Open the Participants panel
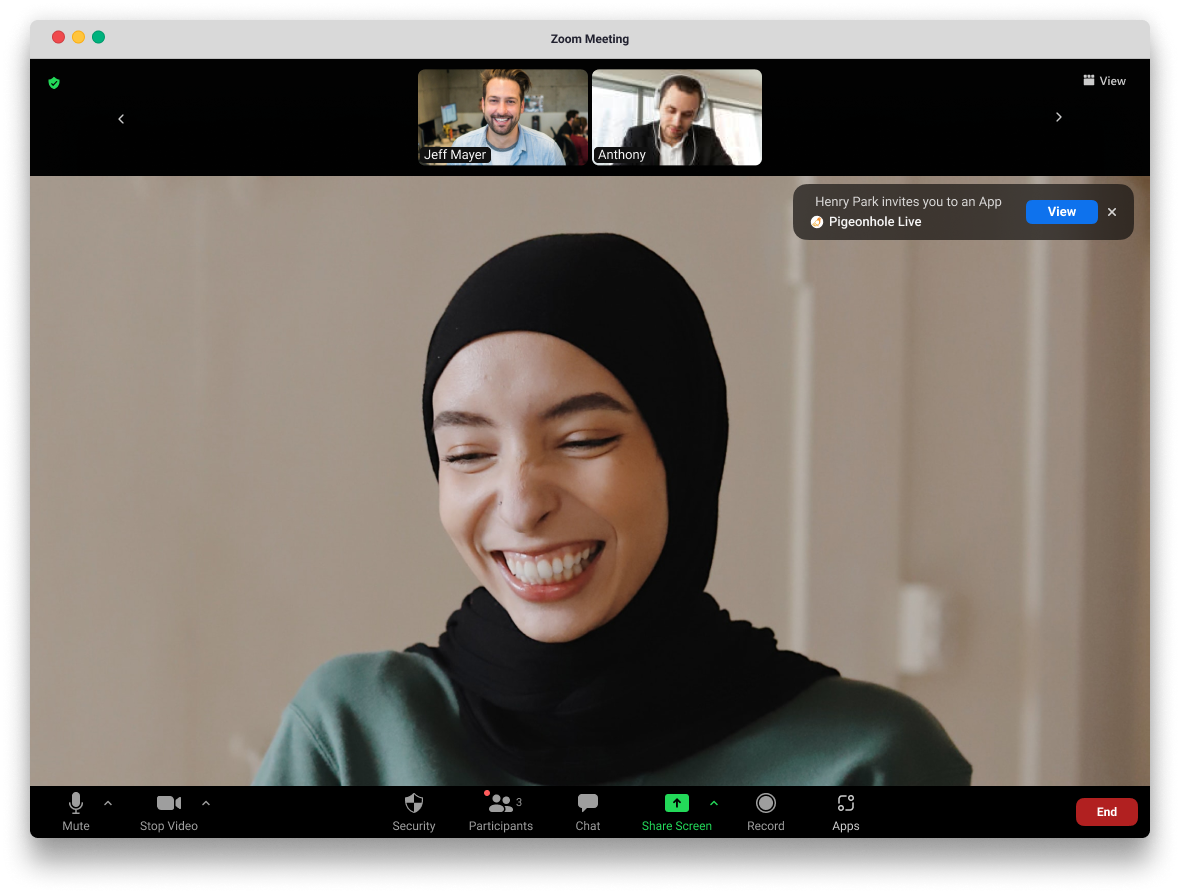The image size is (1180, 893). [x=500, y=804]
